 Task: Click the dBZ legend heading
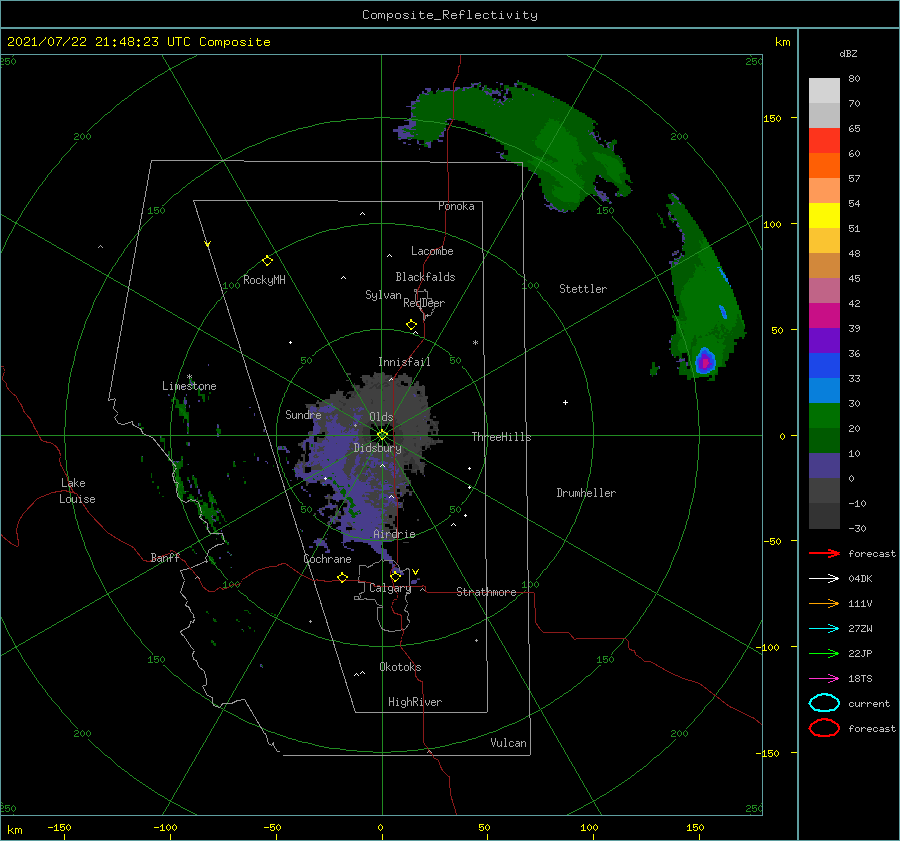[x=848, y=53]
